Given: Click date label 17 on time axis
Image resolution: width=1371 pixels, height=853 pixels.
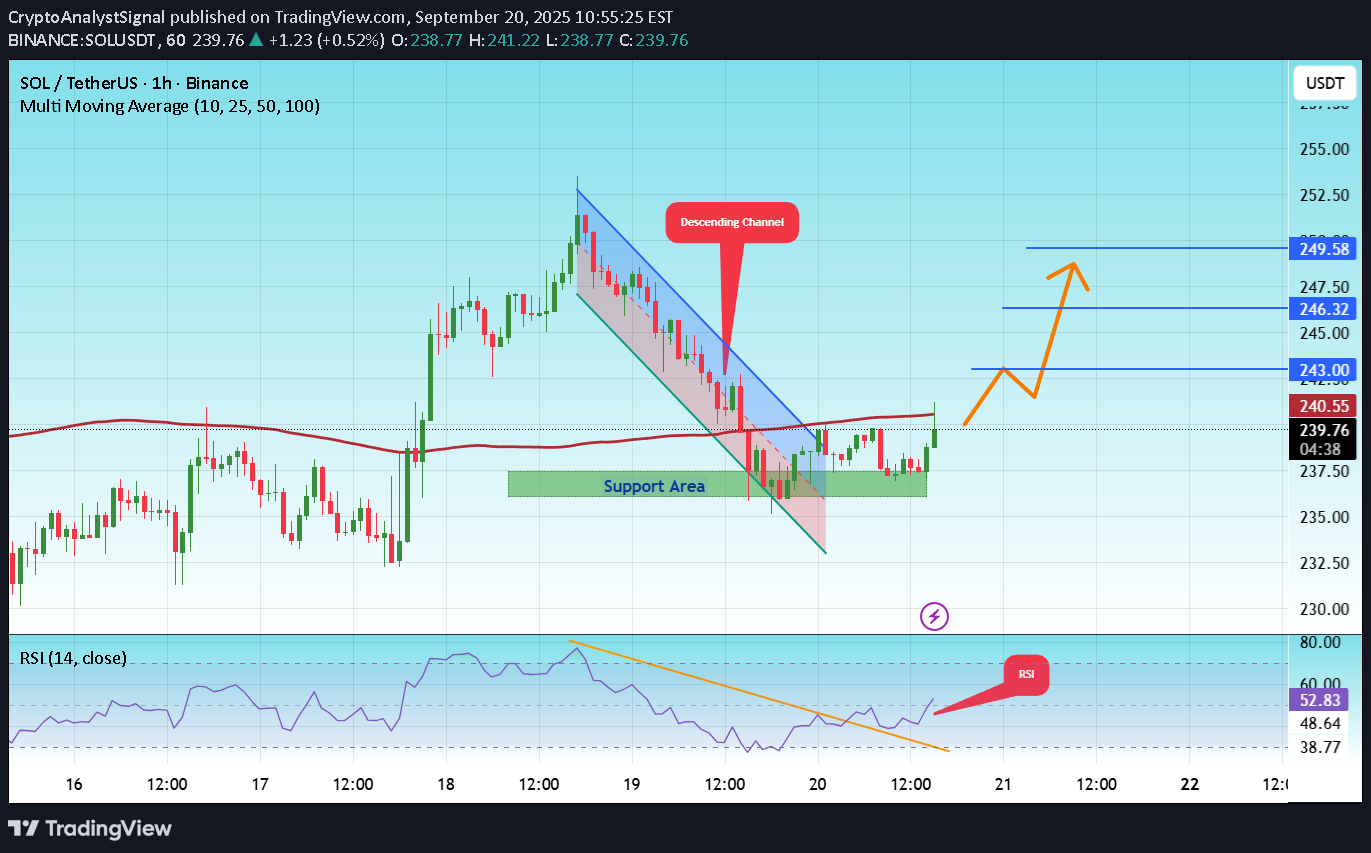Looking at the screenshot, I should click(259, 784).
